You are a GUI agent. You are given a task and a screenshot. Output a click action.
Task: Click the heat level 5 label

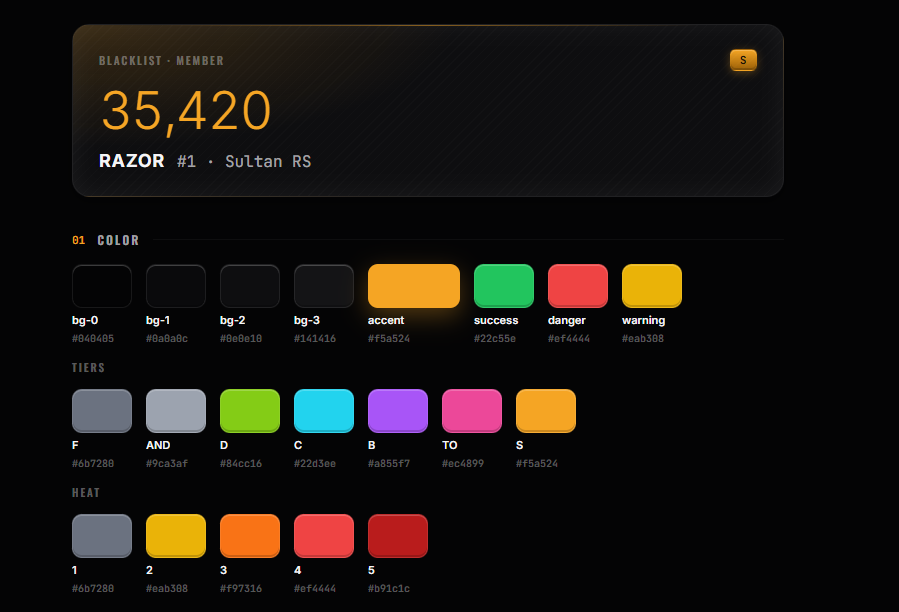coord(372,570)
